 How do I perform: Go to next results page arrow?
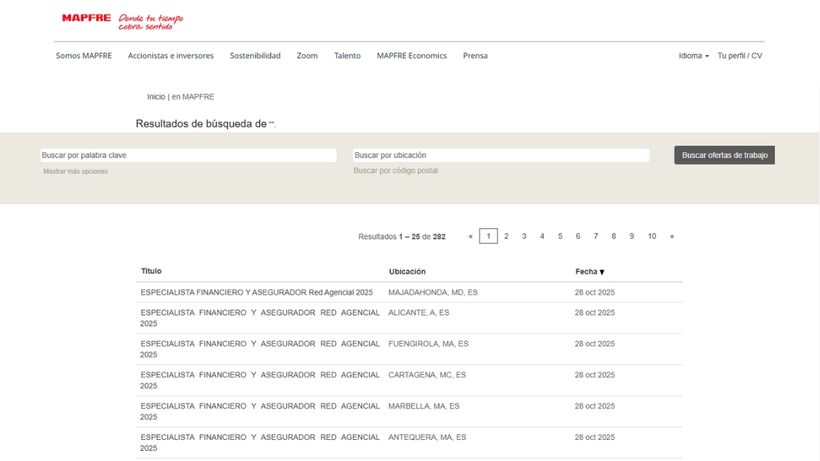click(x=671, y=236)
